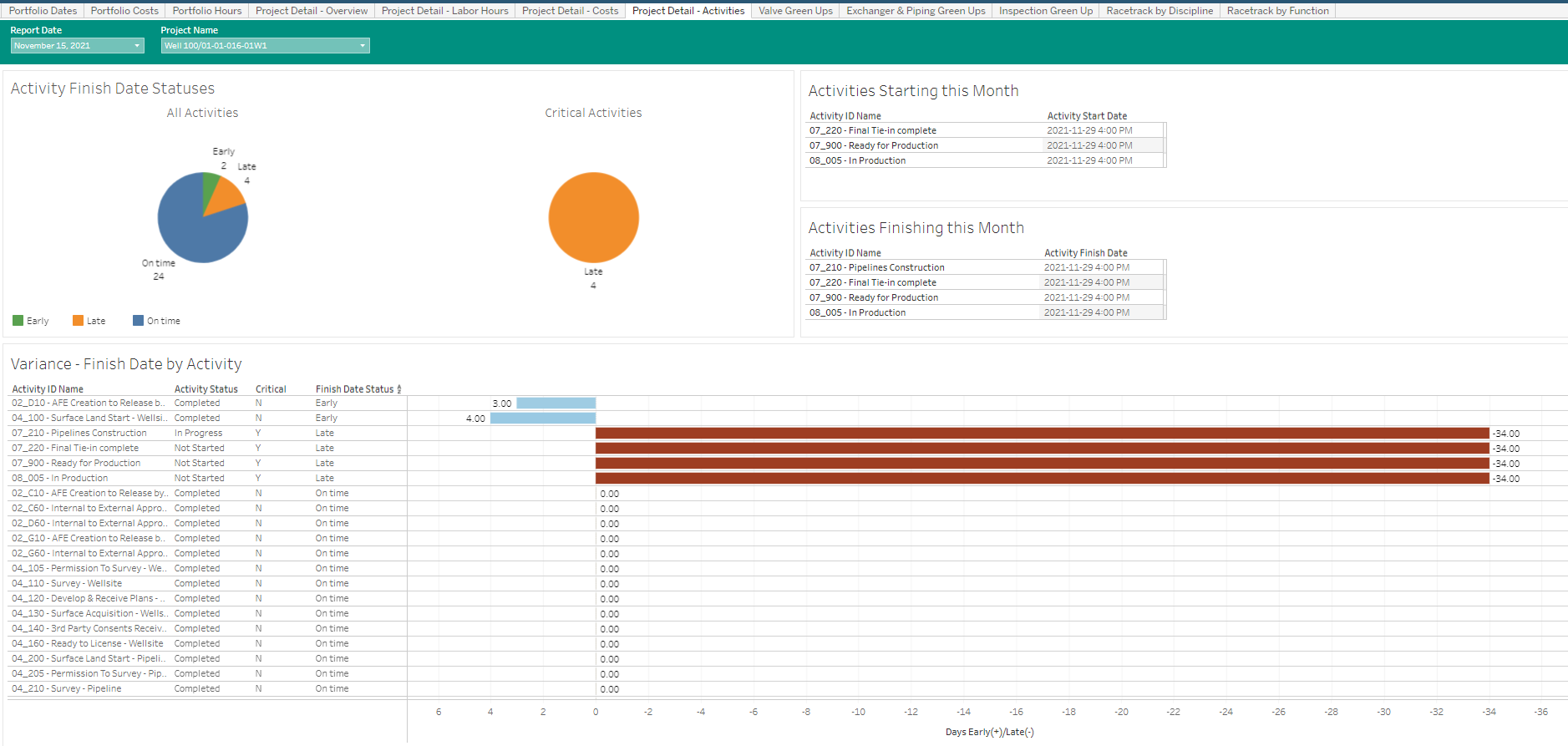Select 07_900 row in Activities Starting this Month

[x=873, y=146]
